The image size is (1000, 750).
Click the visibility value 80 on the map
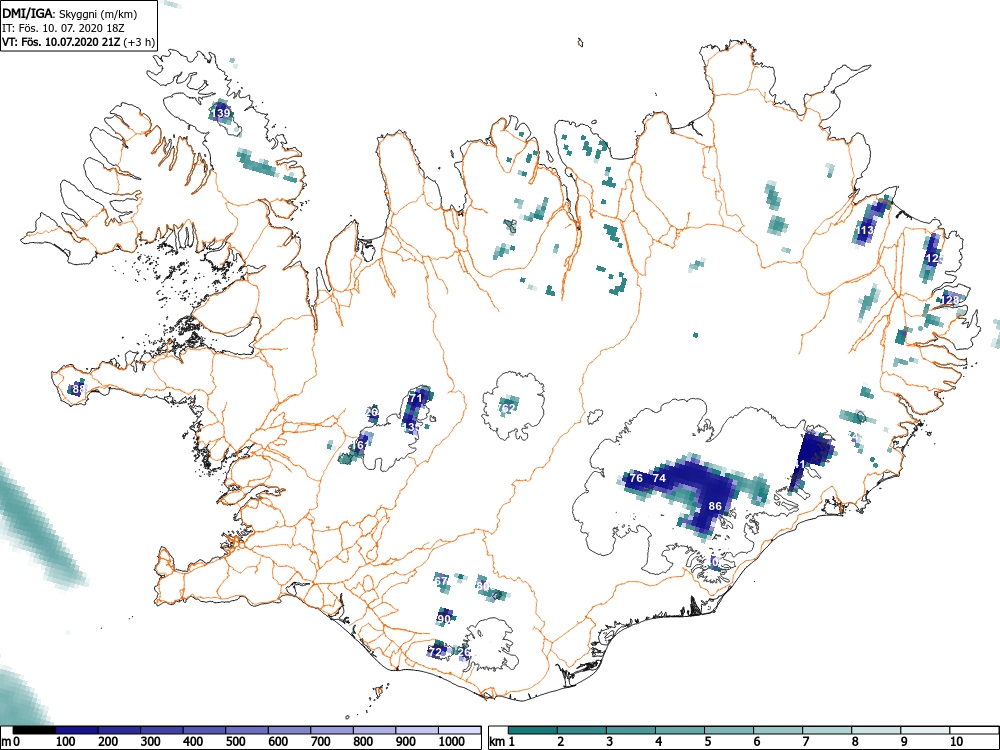click(x=483, y=586)
